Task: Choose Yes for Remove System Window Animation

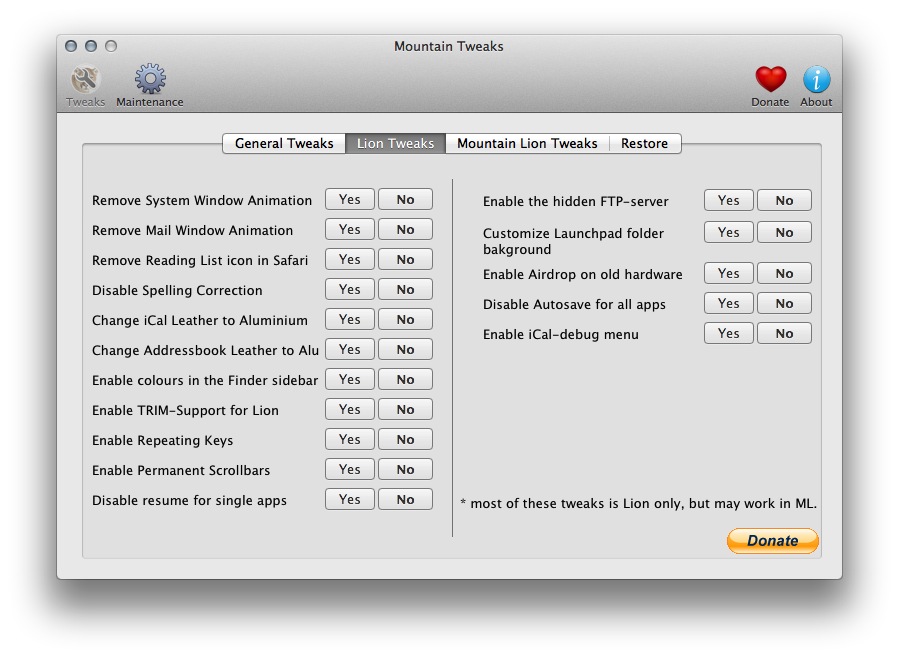Action: pyautogui.click(x=350, y=199)
